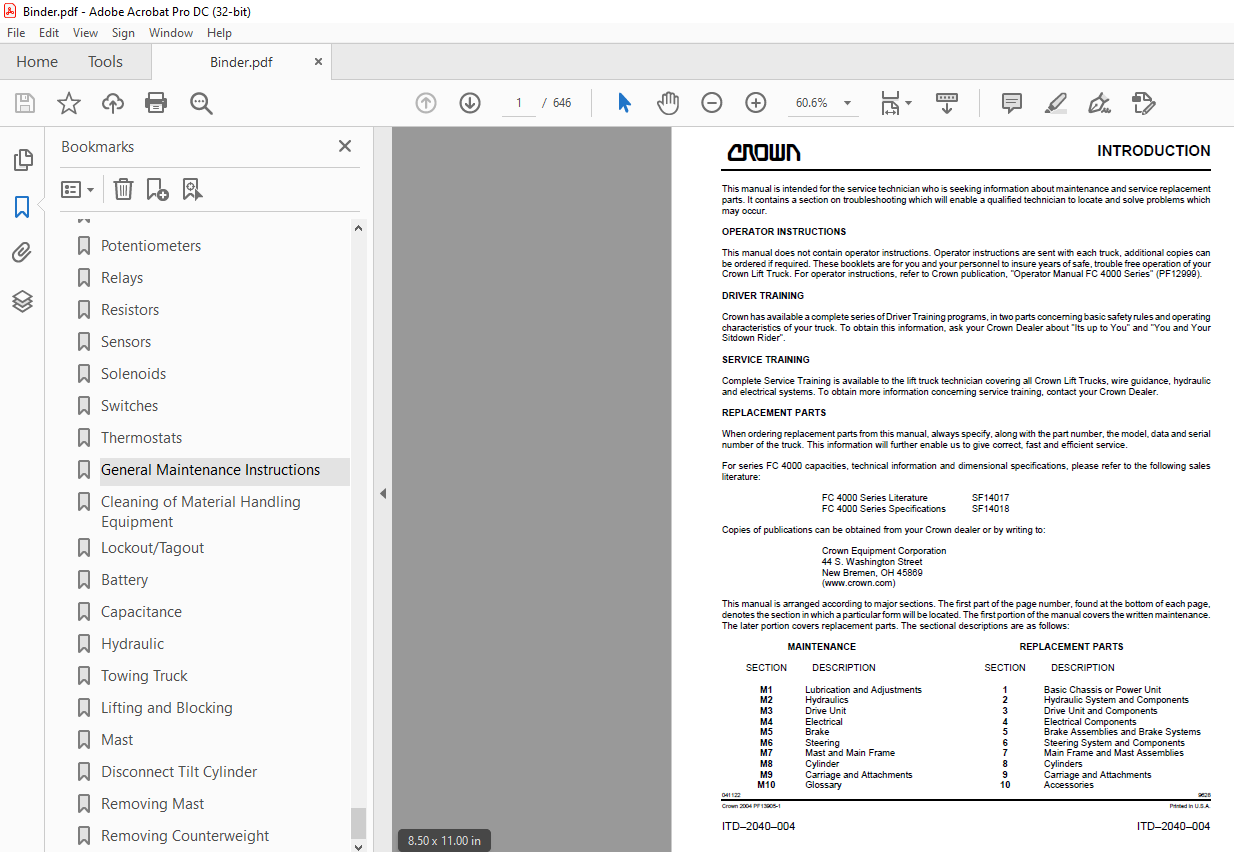Image resolution: width=1234 pixels, height=852 pixels.
Task: Open the Removing Mast bookmark
Action: click(x=152, y=804)
